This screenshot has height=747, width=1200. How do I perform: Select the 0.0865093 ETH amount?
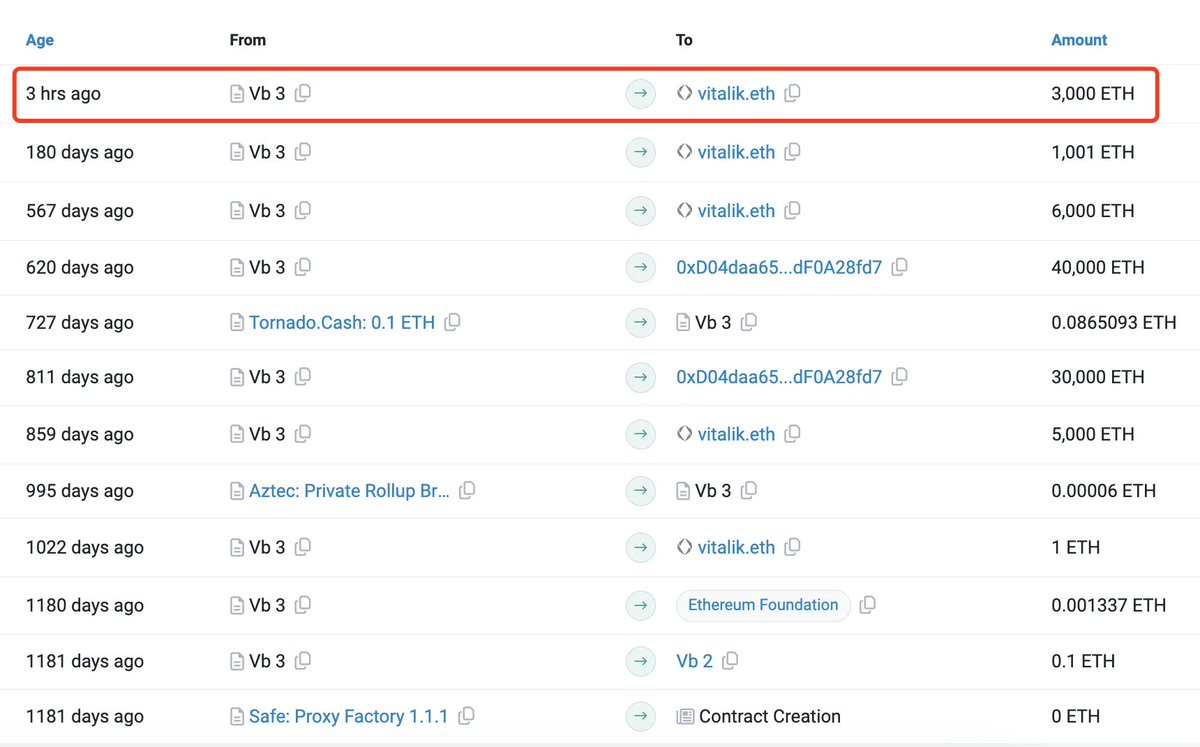pyautogui.click(x=1114, y=322)
